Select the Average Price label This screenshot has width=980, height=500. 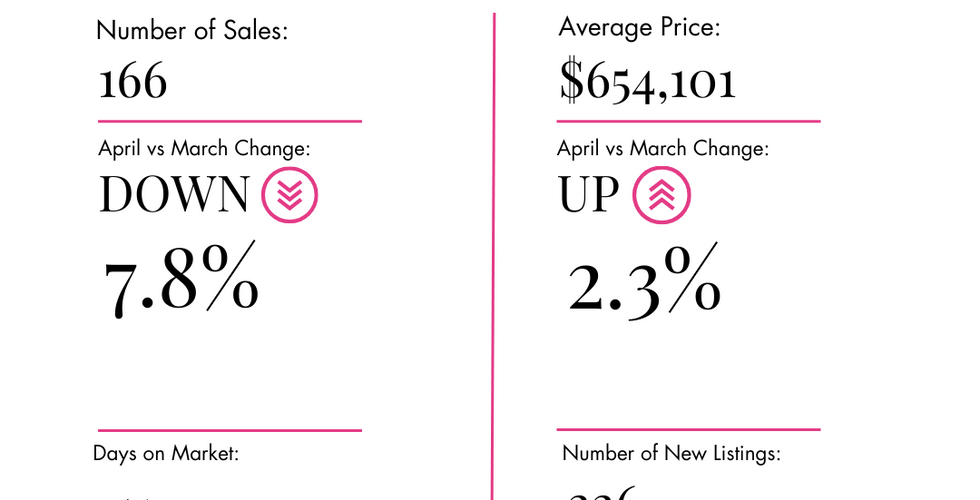click(639, 28)
